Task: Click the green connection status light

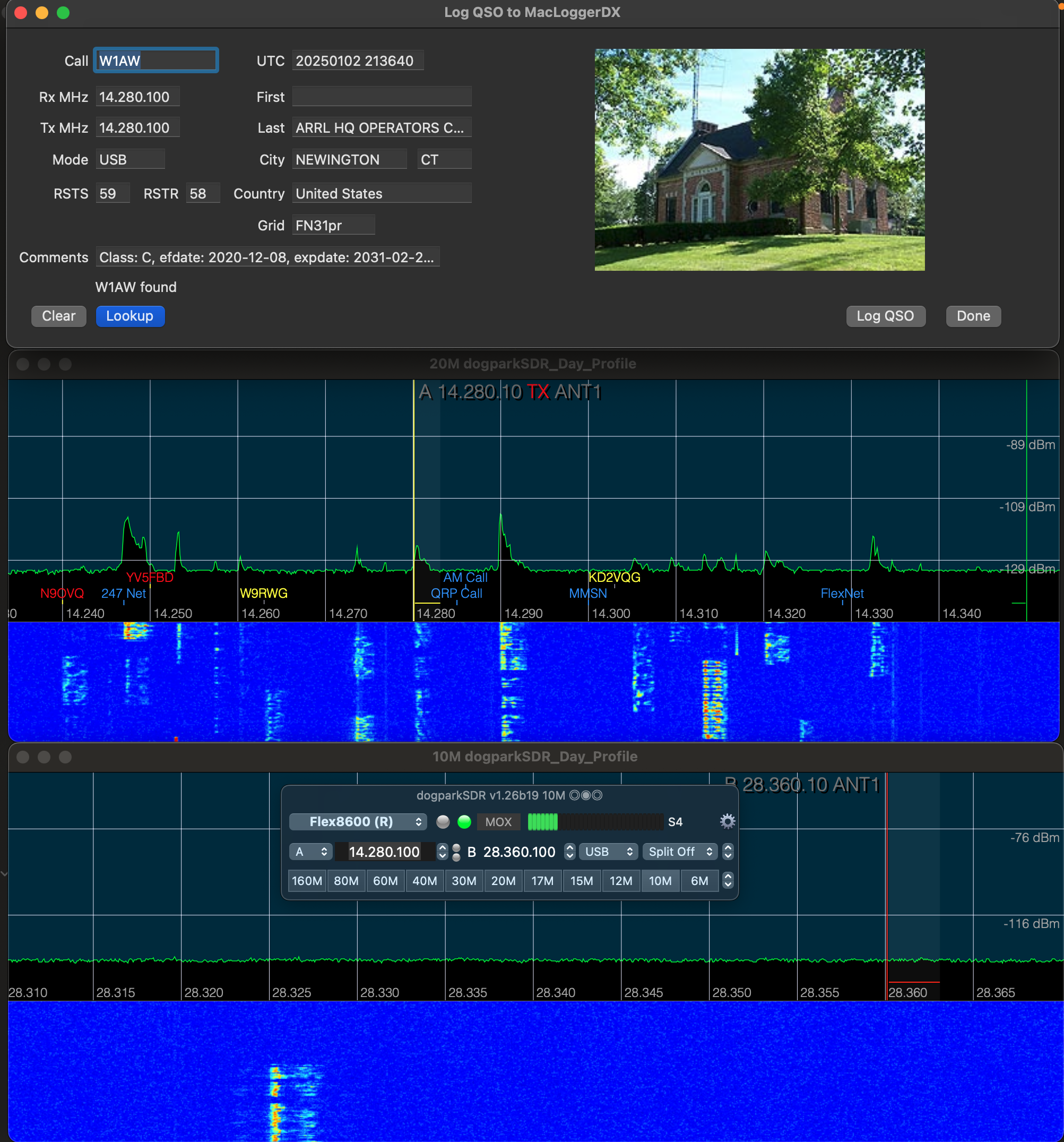Action: [x=464, y=821]
